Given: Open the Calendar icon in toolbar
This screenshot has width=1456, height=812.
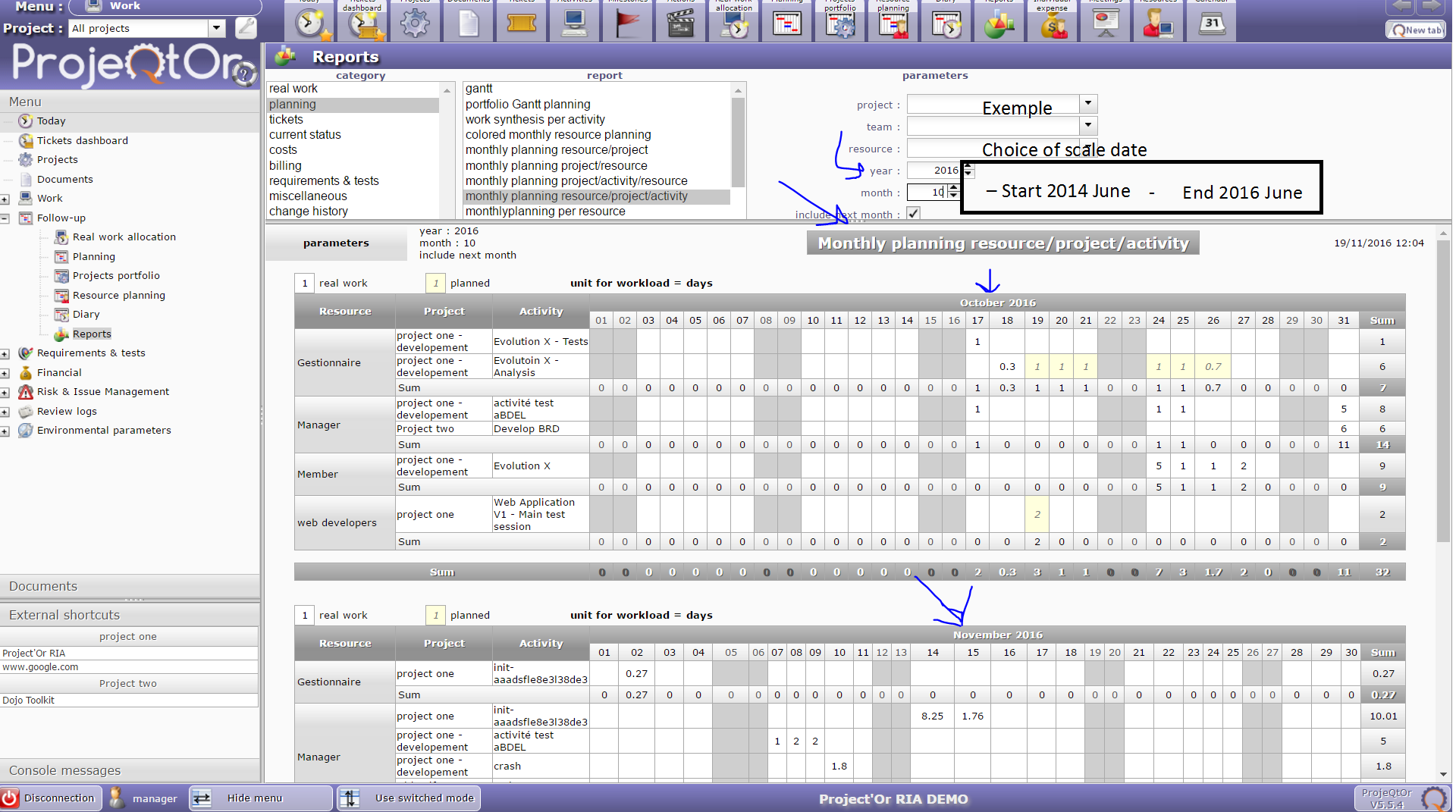Looking at the screenshot, I should click(1211, 24).
